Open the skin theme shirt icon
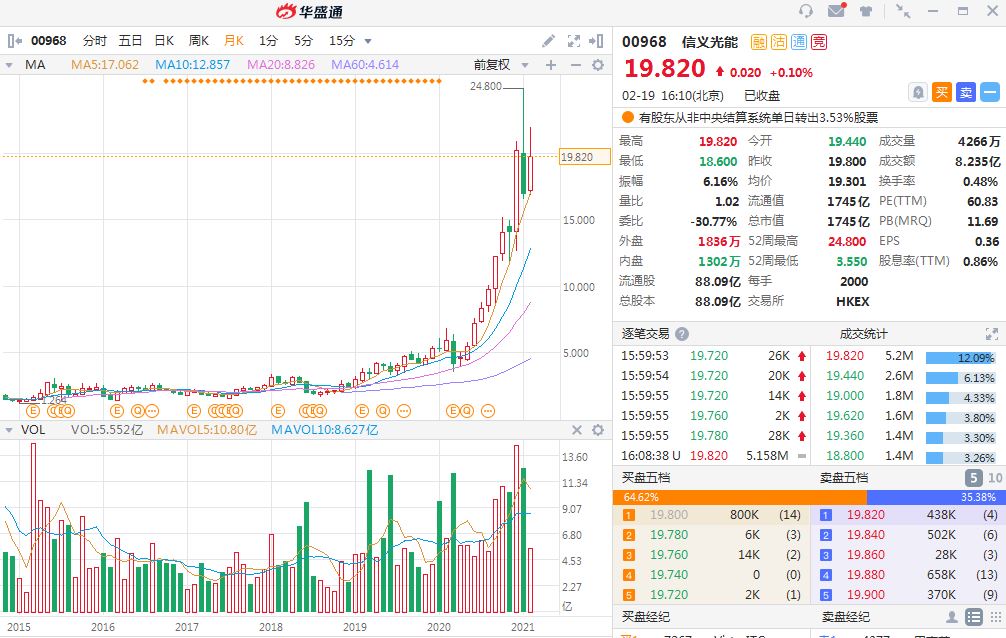1006x638 pixels. pyautogui.click(x=866, y=11)
